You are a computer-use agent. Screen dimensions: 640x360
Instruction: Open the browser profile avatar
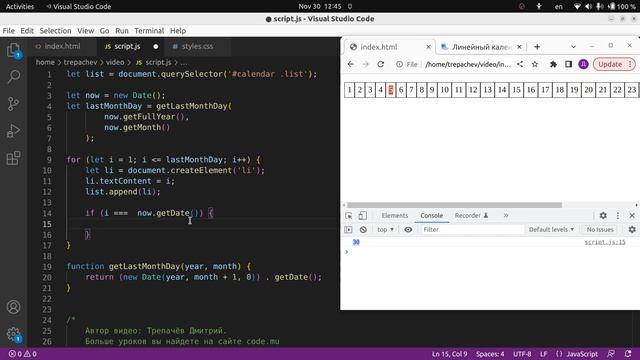(x=583, y=64)
